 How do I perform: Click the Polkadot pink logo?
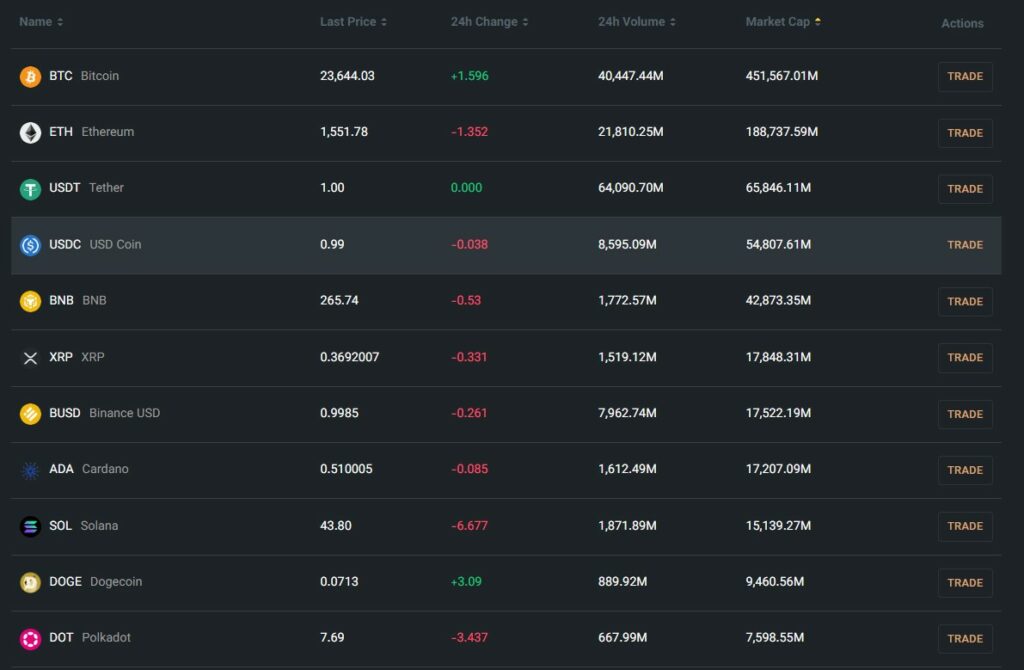pyautogui.click(x=30, y=639)
